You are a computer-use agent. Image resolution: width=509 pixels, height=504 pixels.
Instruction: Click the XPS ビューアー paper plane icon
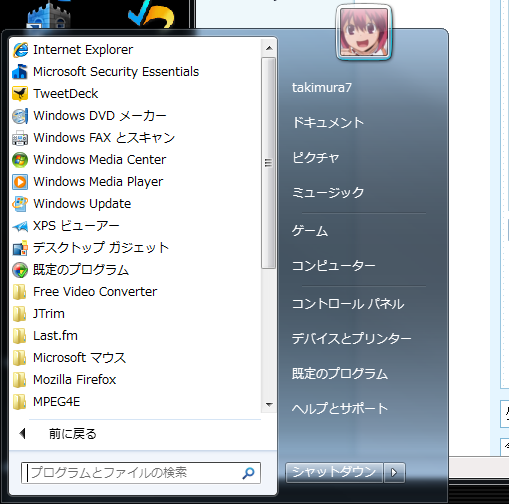pos(20,226)
